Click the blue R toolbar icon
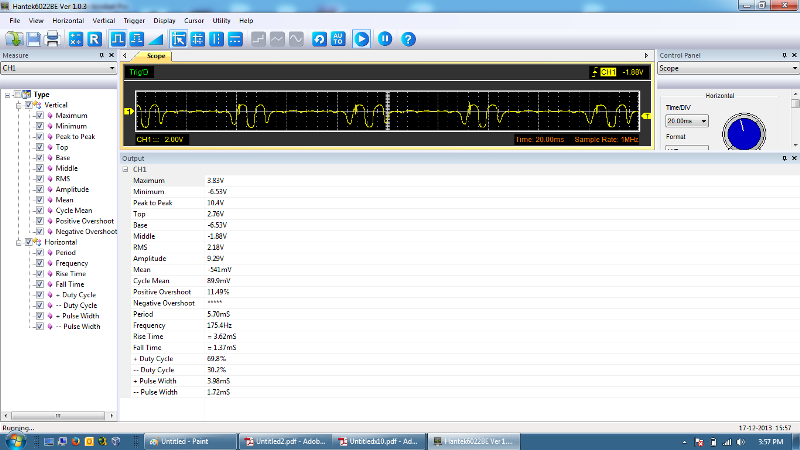The height and width of the screenshot is (450, 800). (95, 39)
